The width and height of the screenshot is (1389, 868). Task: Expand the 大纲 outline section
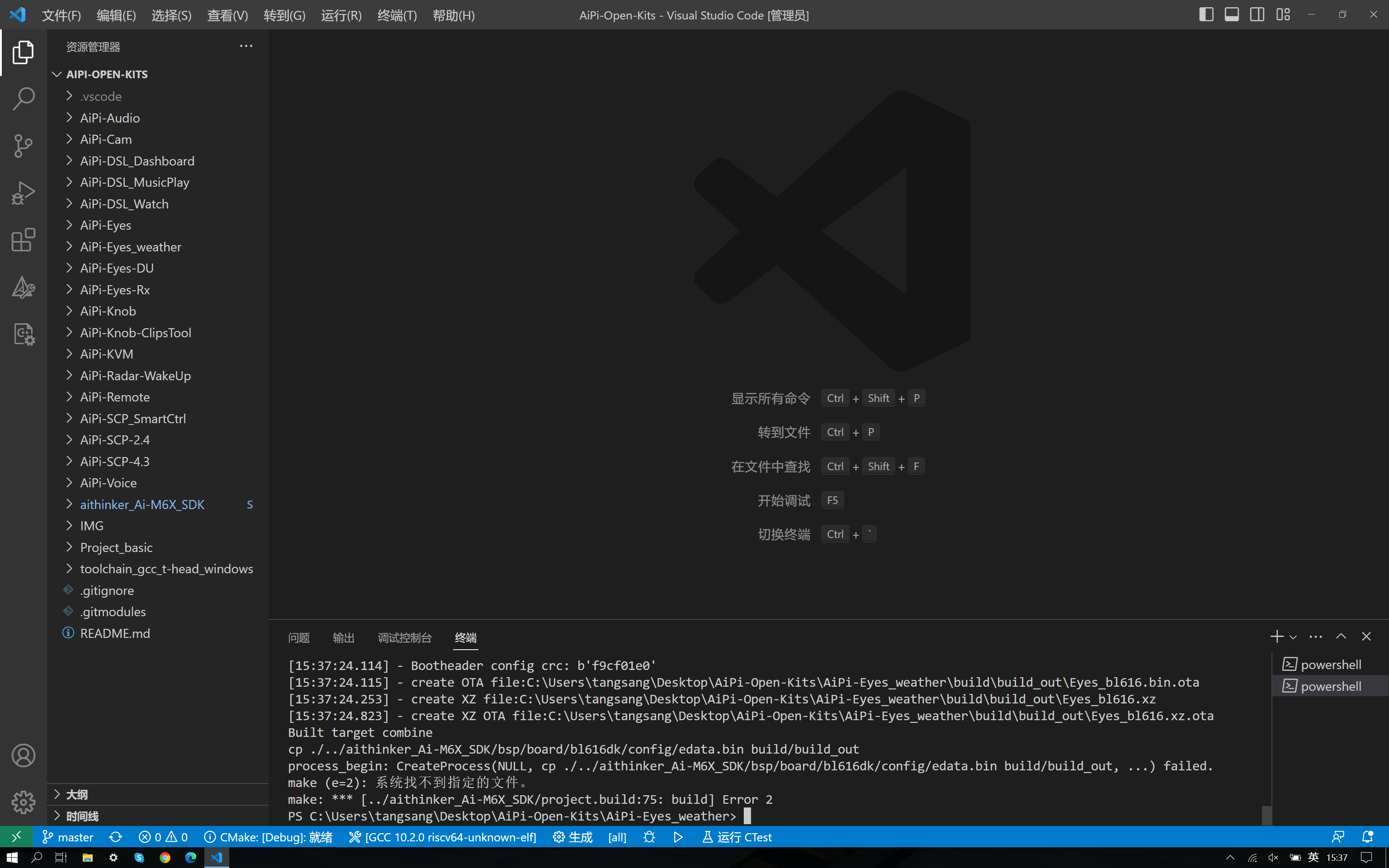(x=158, y=794)
